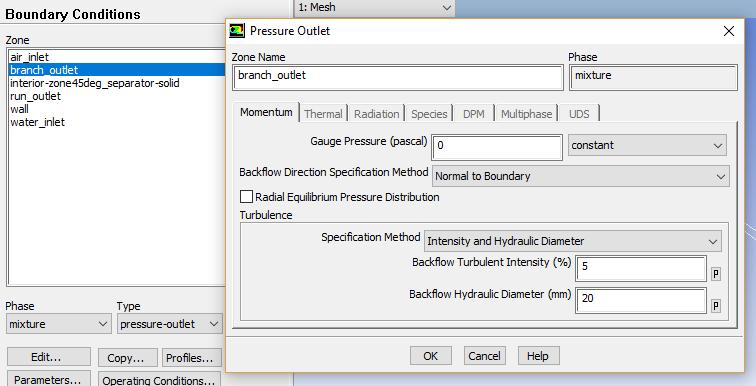The image size is (756, 386).
Task: Click the Cancel button
Action: pyautogui.click(x=485, y=356)
